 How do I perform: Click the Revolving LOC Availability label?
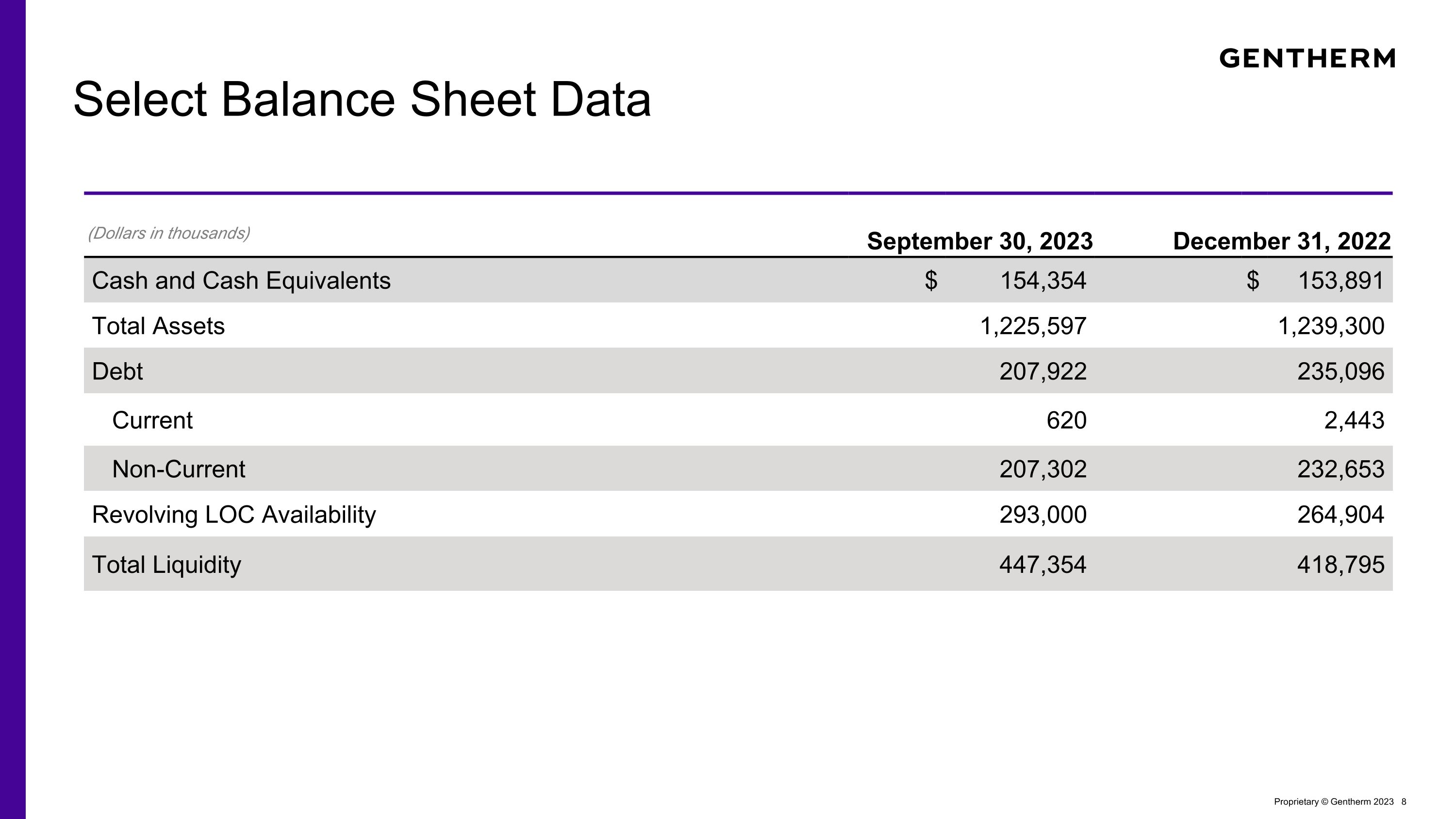233,515
